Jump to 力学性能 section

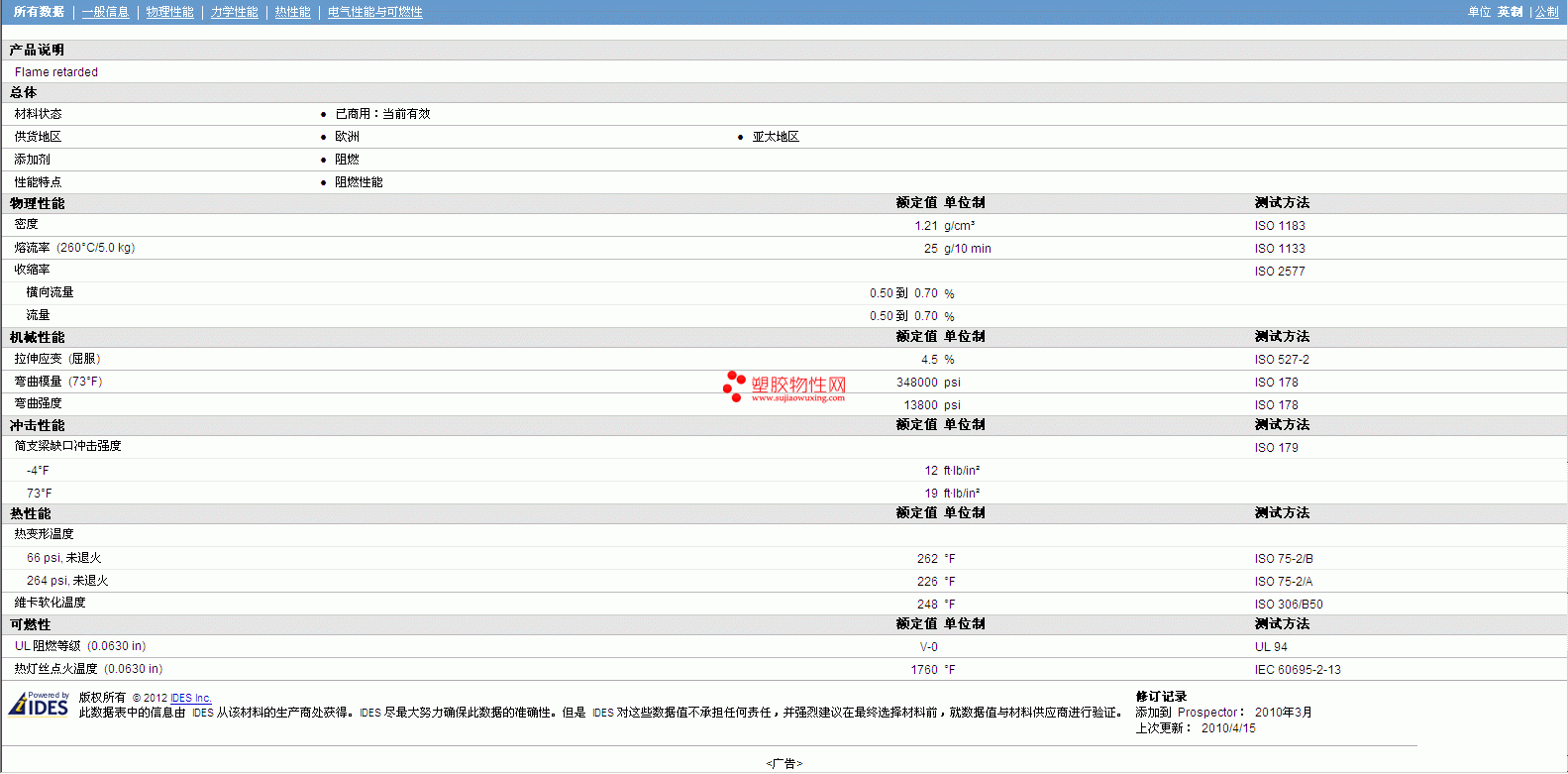tap(234, 12)
